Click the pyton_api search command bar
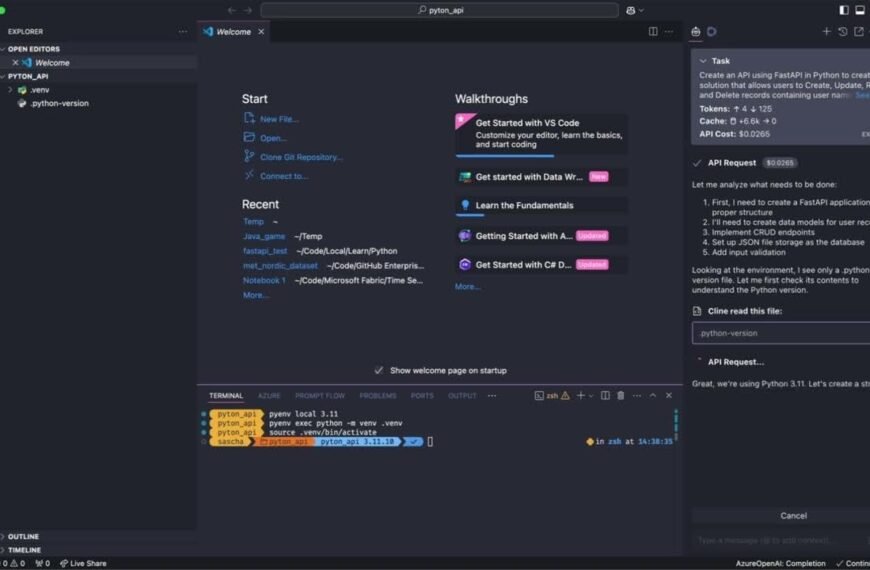 coord(439,10)
